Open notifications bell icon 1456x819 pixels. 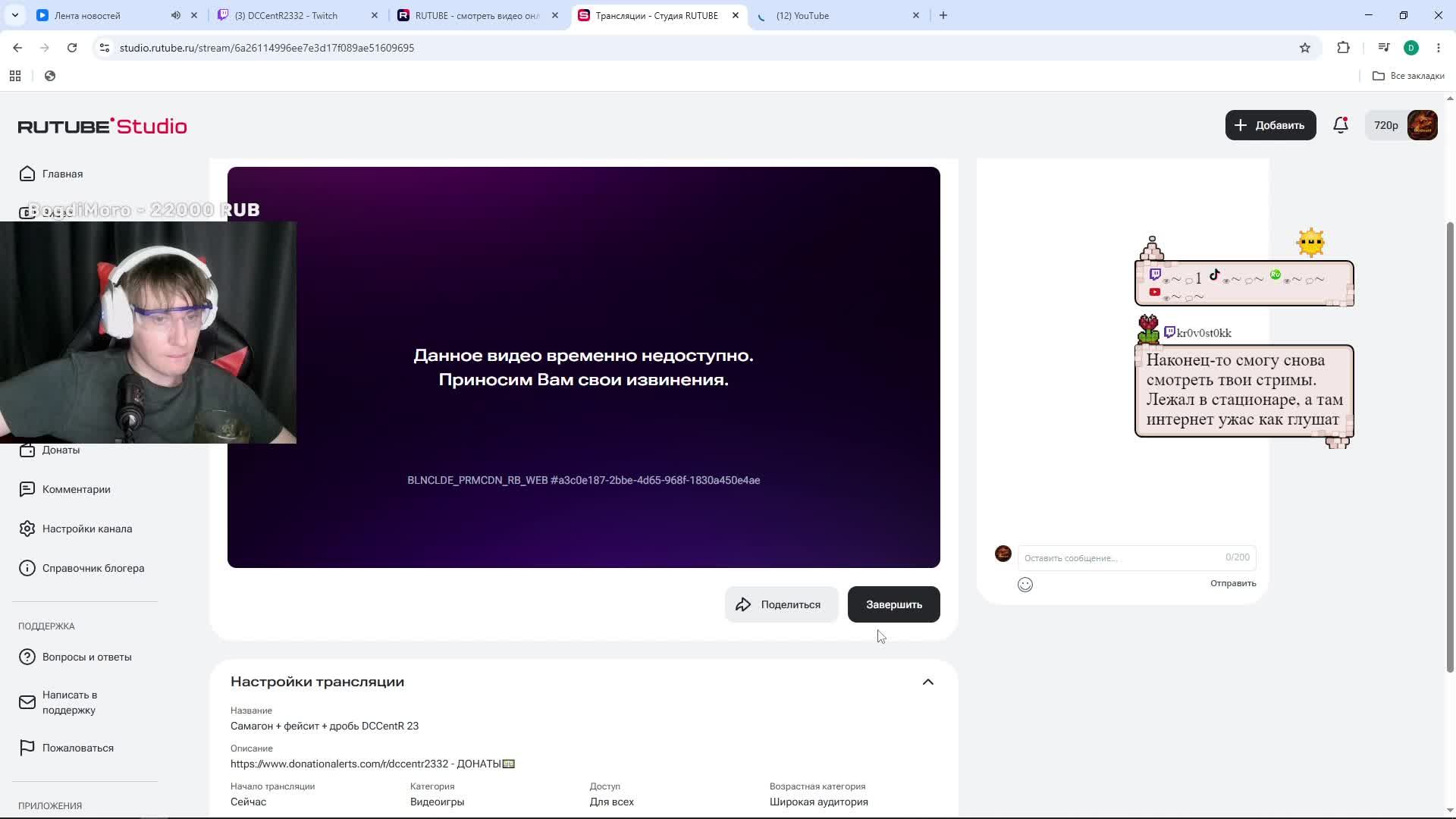click(1341, 125)
